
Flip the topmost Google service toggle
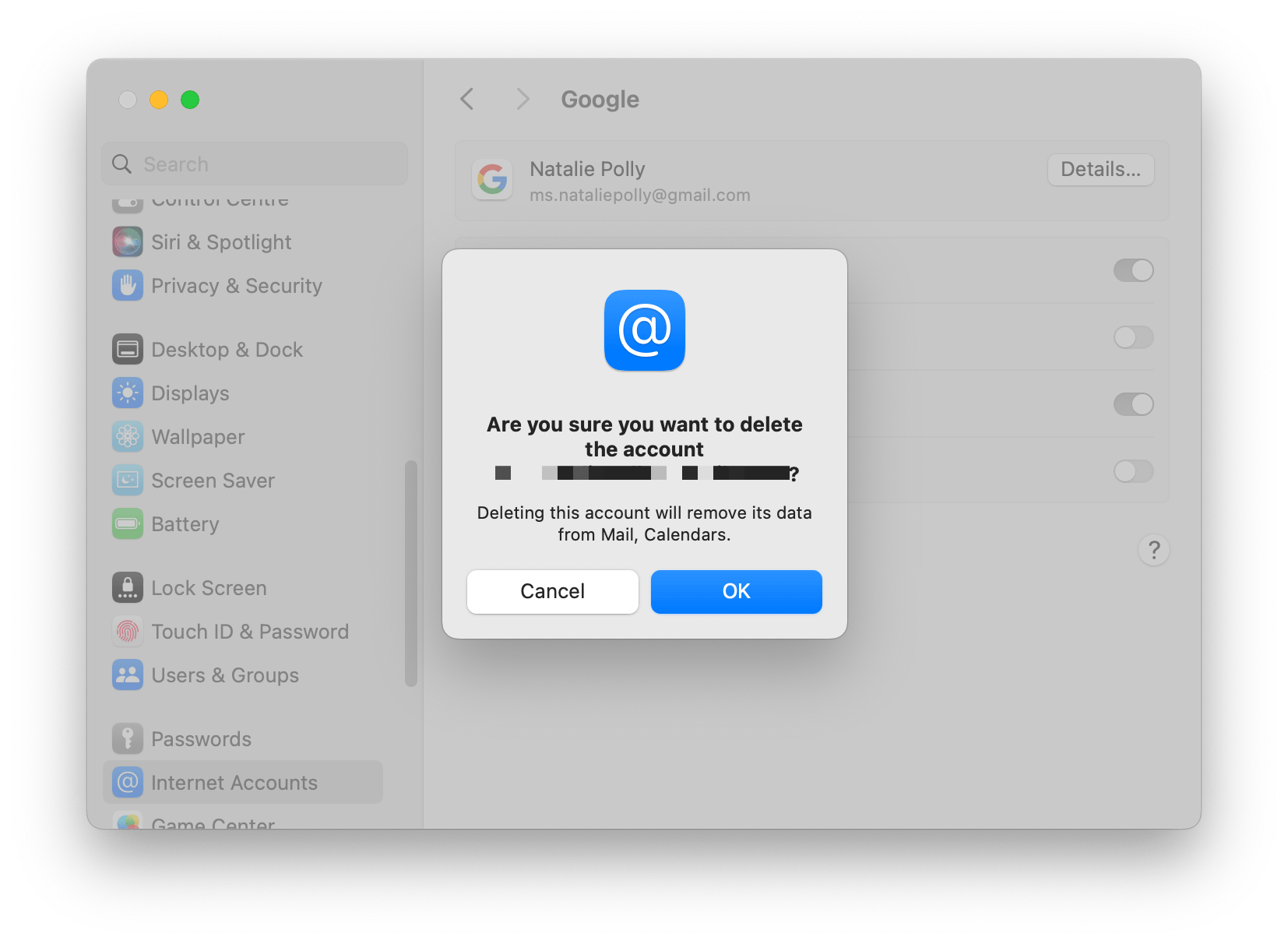pyautogui.click(x=1133, y=270)
